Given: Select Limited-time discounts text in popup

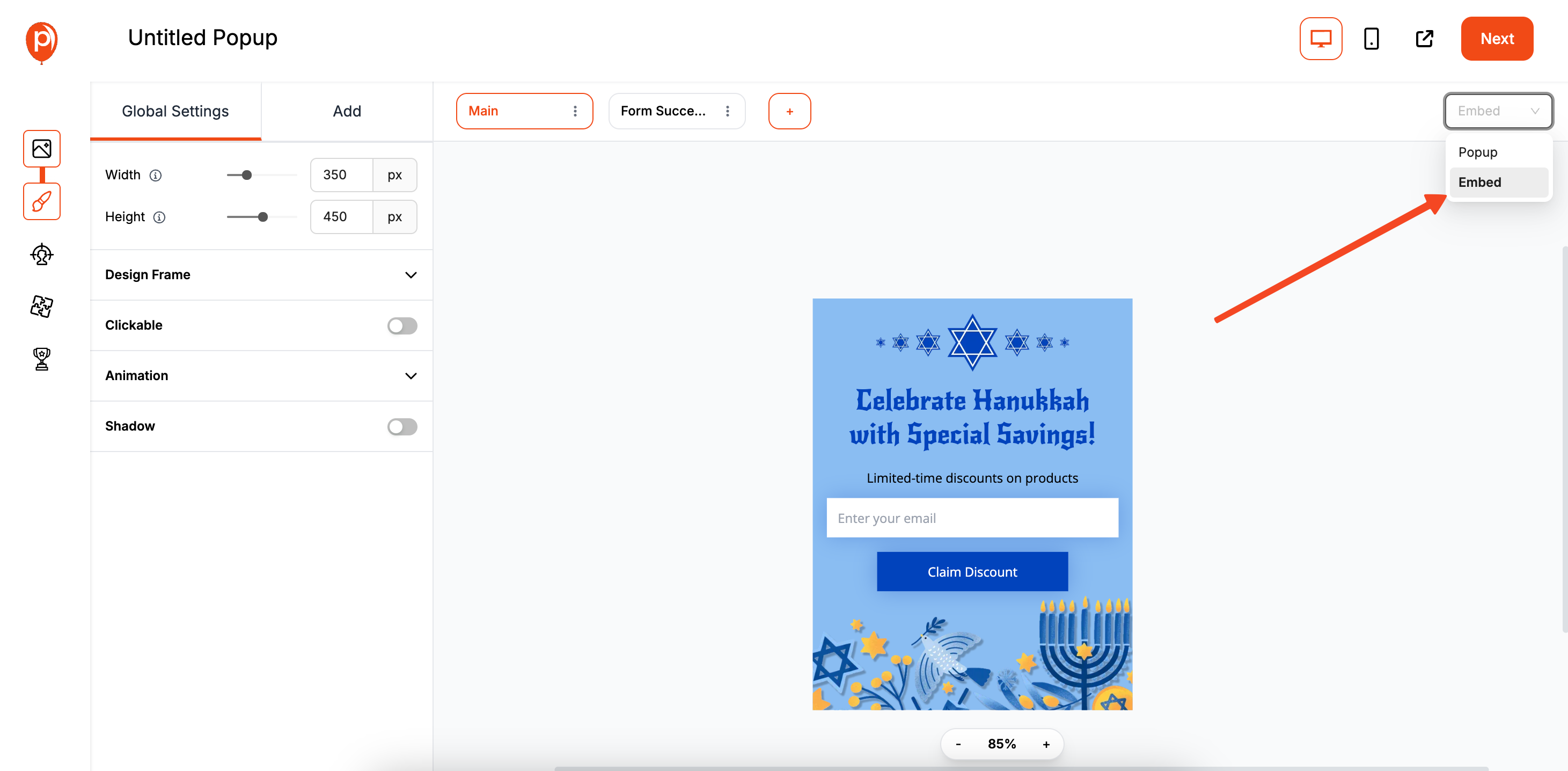Looking at the screenshot, I should [971, 478].
